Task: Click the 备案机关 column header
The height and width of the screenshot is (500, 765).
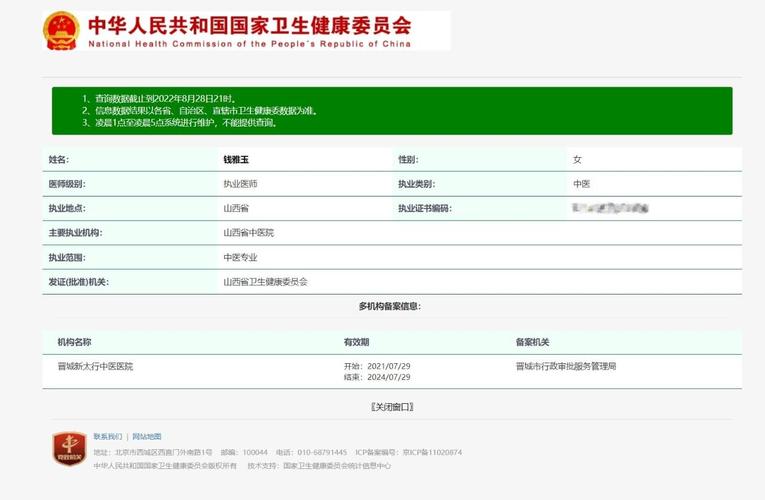Action: (532, 342)
